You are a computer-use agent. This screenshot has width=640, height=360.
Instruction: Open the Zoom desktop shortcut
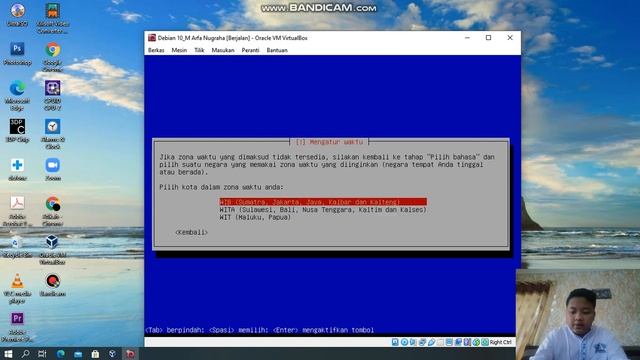click(x=53, y=169)
